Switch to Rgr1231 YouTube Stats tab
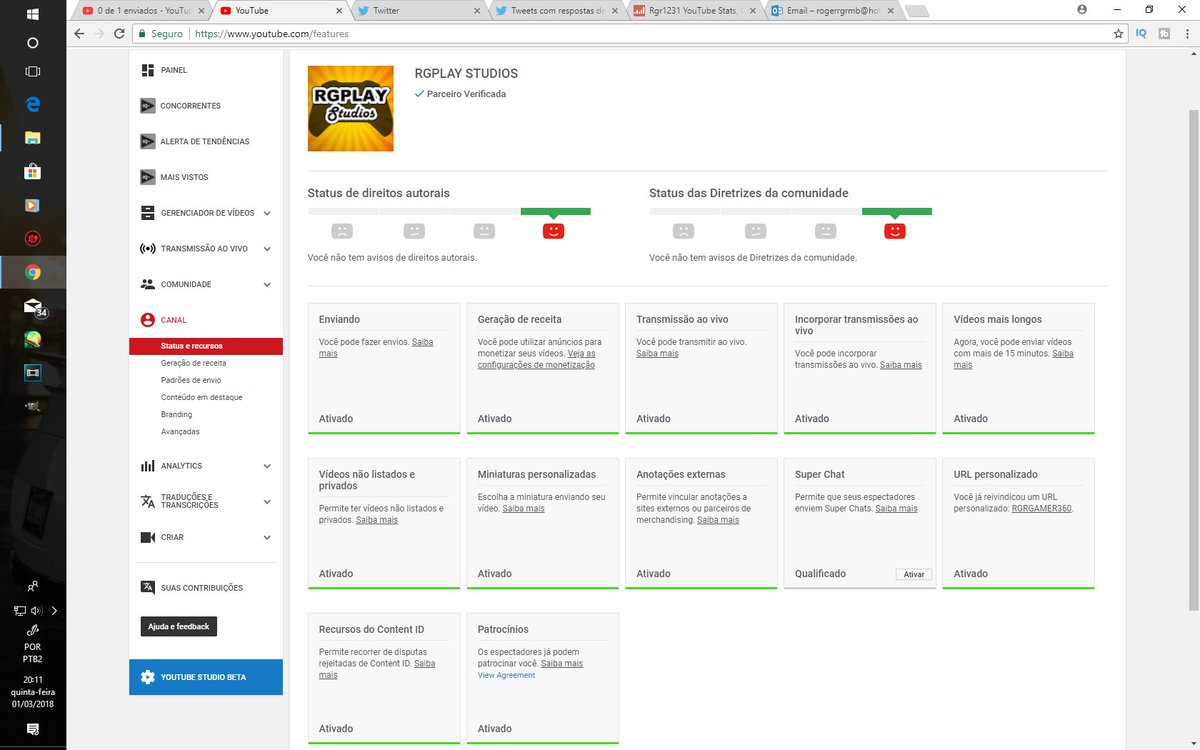This screenshot has width=1200, height=750. 695,10
